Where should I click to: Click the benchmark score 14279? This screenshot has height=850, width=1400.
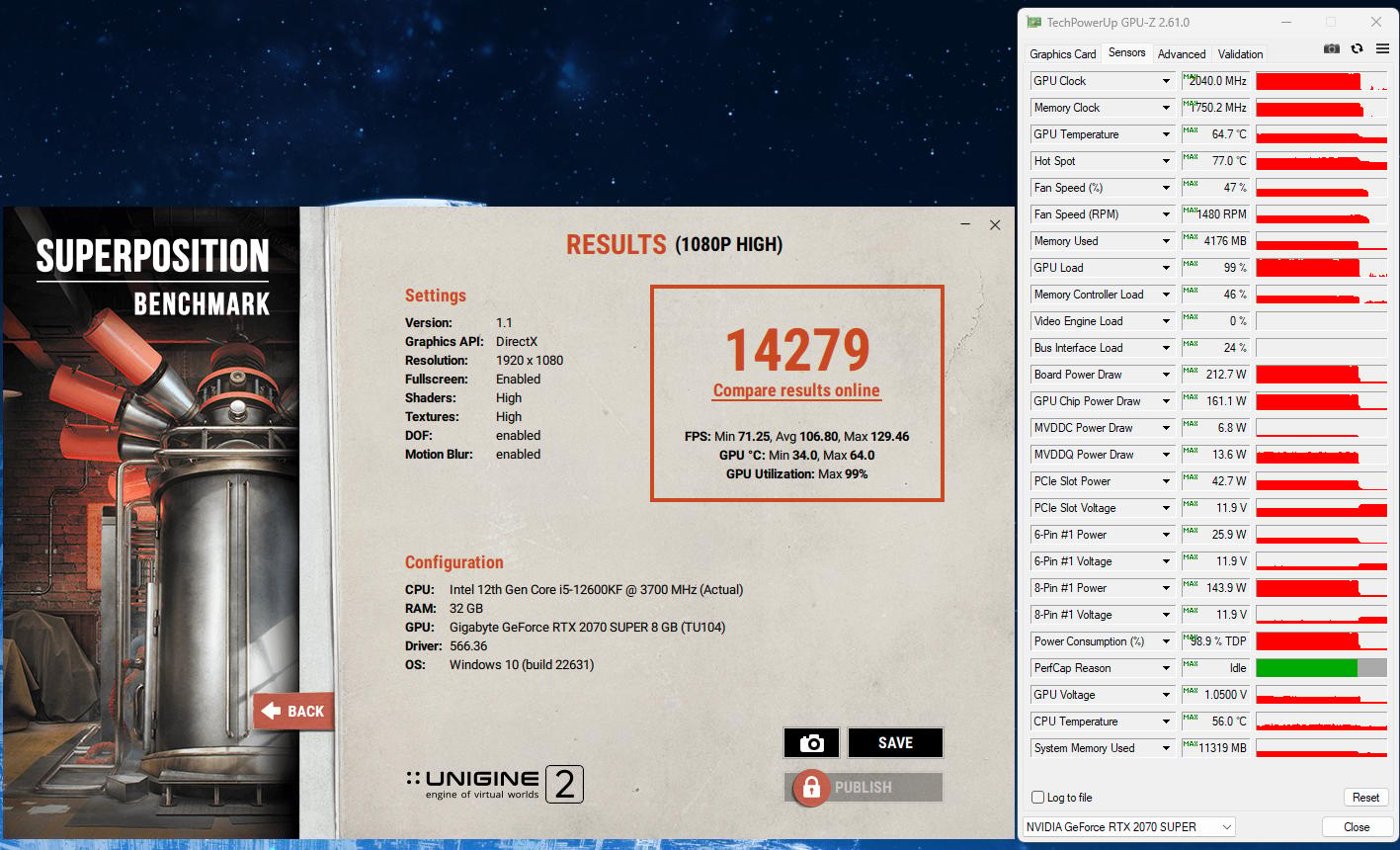[x=798, y=350]
